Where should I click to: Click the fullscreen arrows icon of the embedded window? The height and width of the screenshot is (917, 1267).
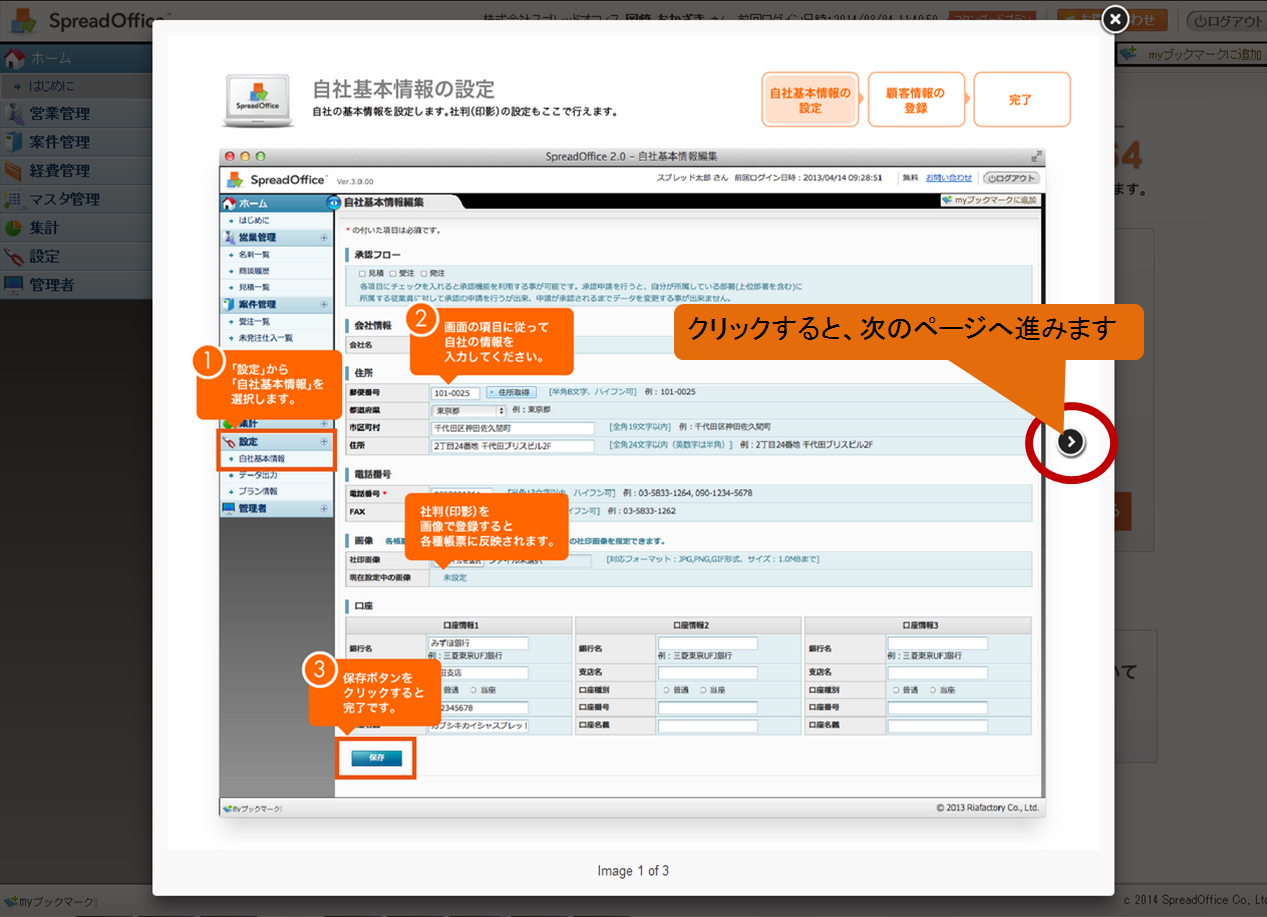click(1036, 157)
